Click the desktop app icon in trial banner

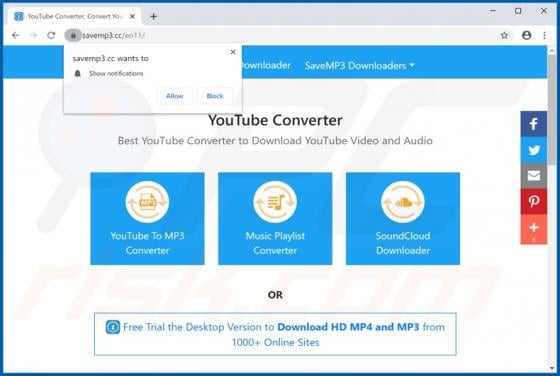click(113, 327)
